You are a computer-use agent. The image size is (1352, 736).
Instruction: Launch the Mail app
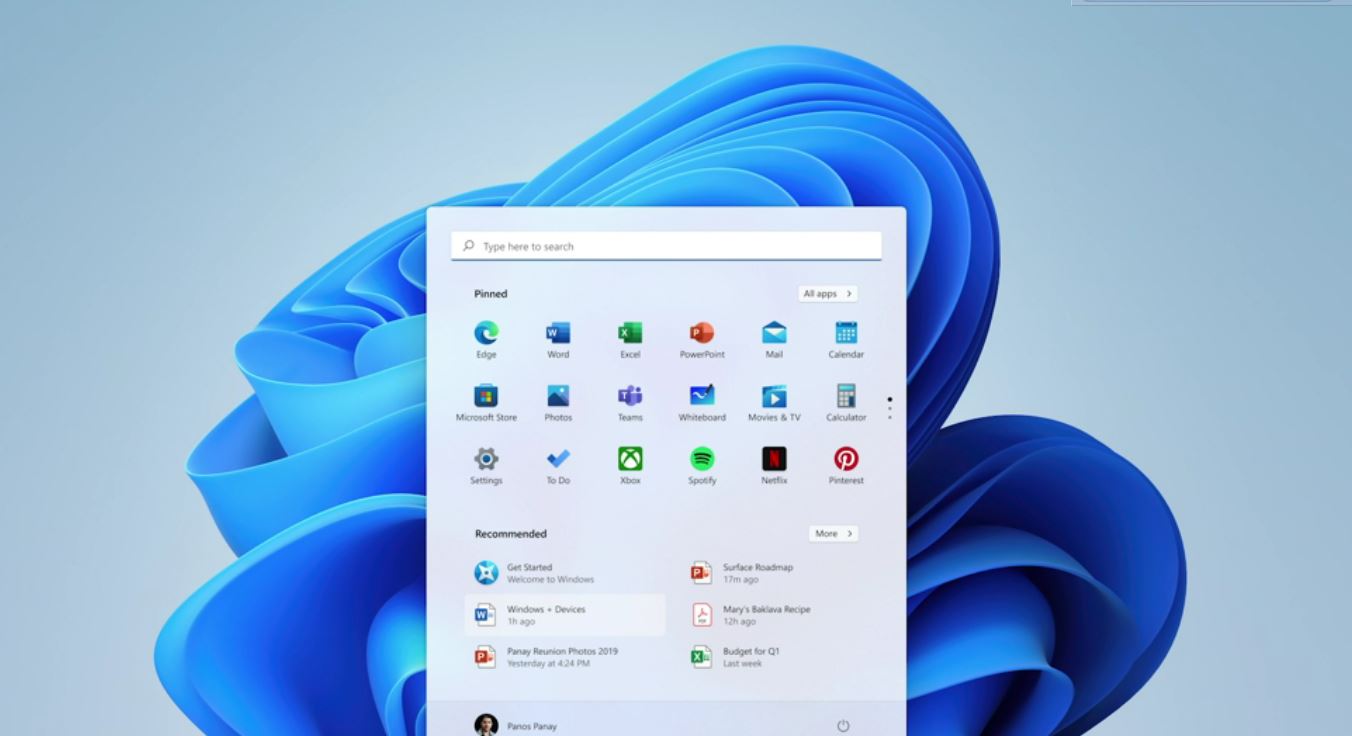click(x=773, y=332)
